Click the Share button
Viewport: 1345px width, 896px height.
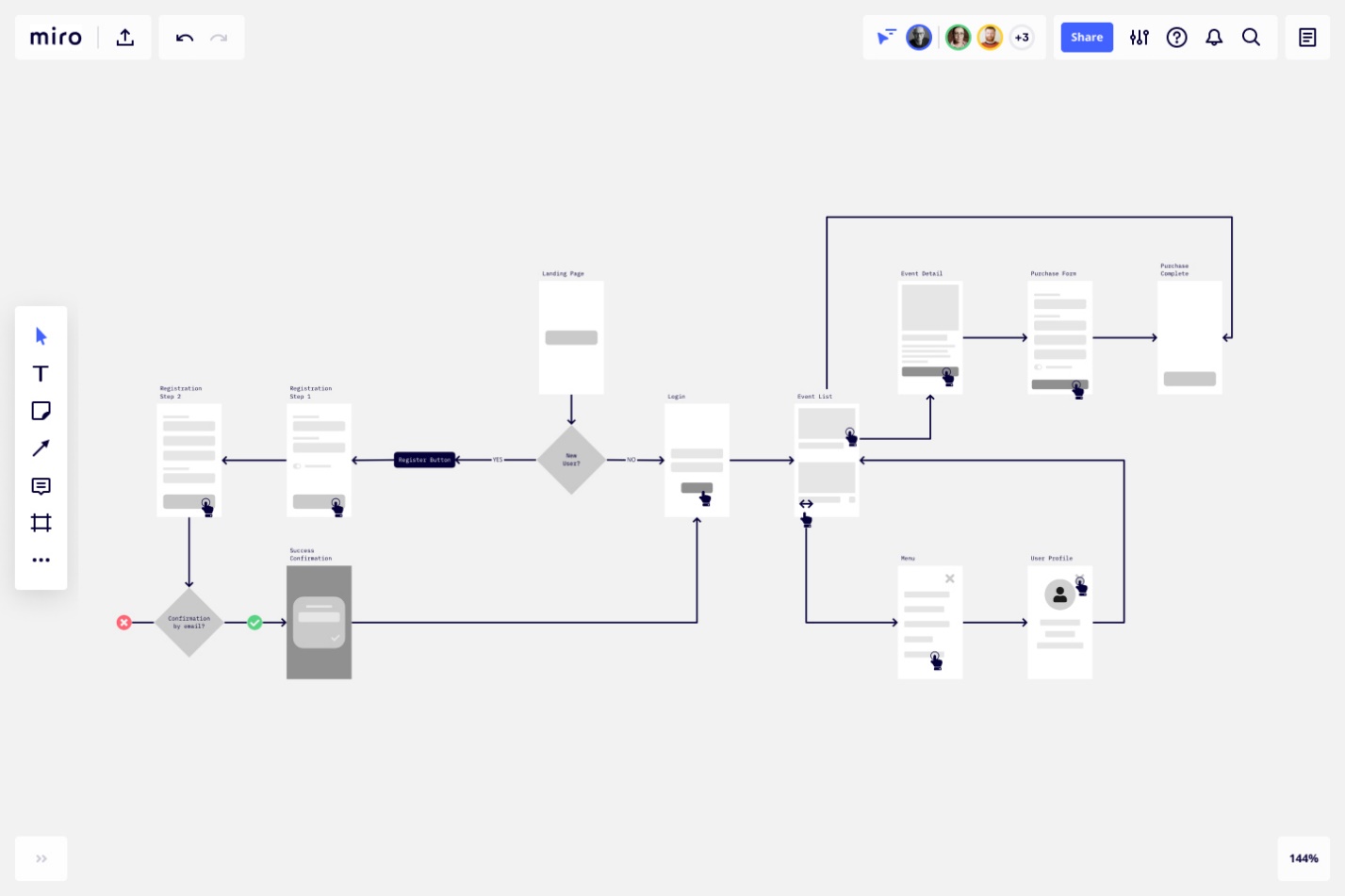[1087, 38]
